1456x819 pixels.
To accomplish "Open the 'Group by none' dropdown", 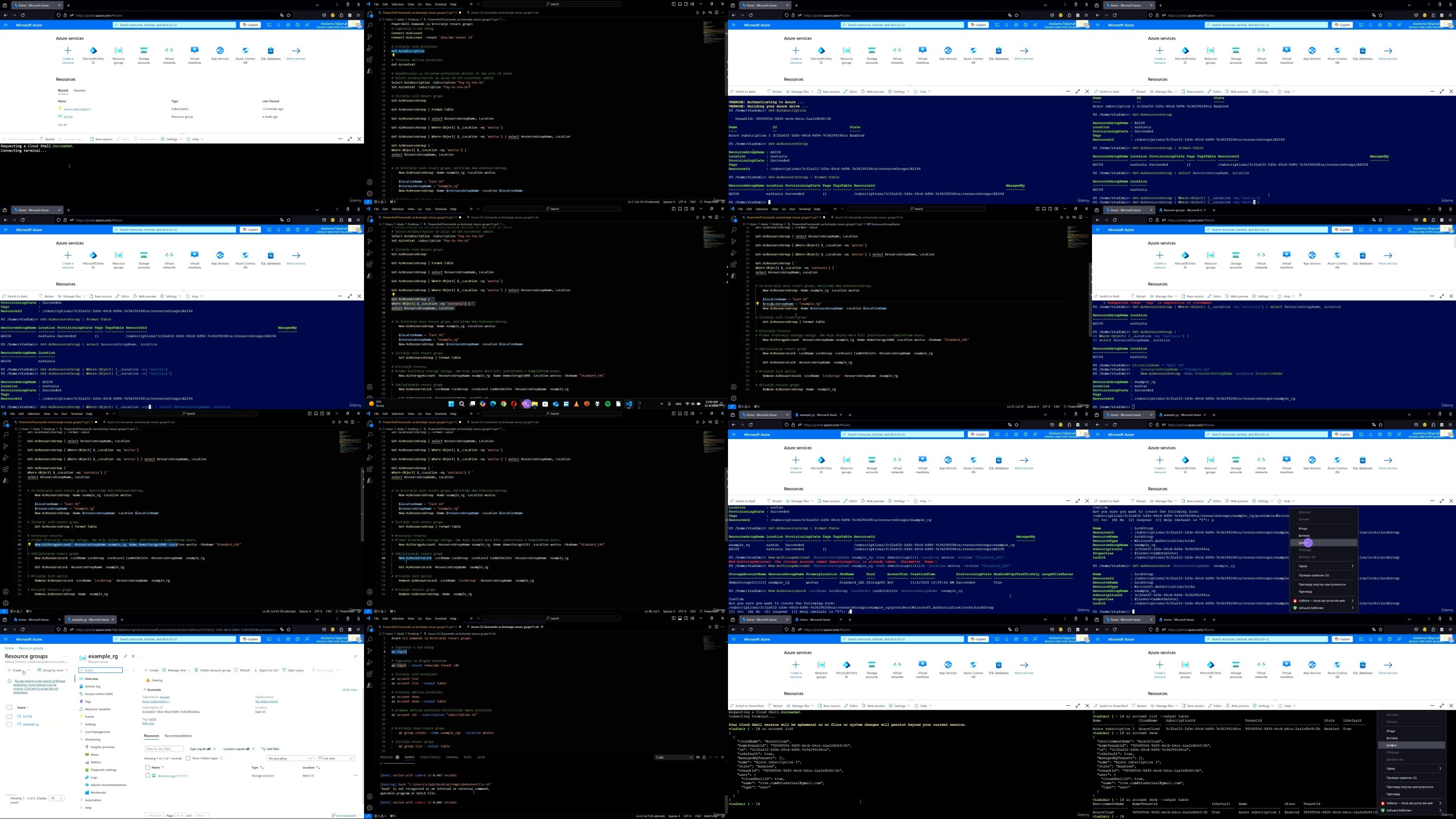I will click(x=53, y=670).
